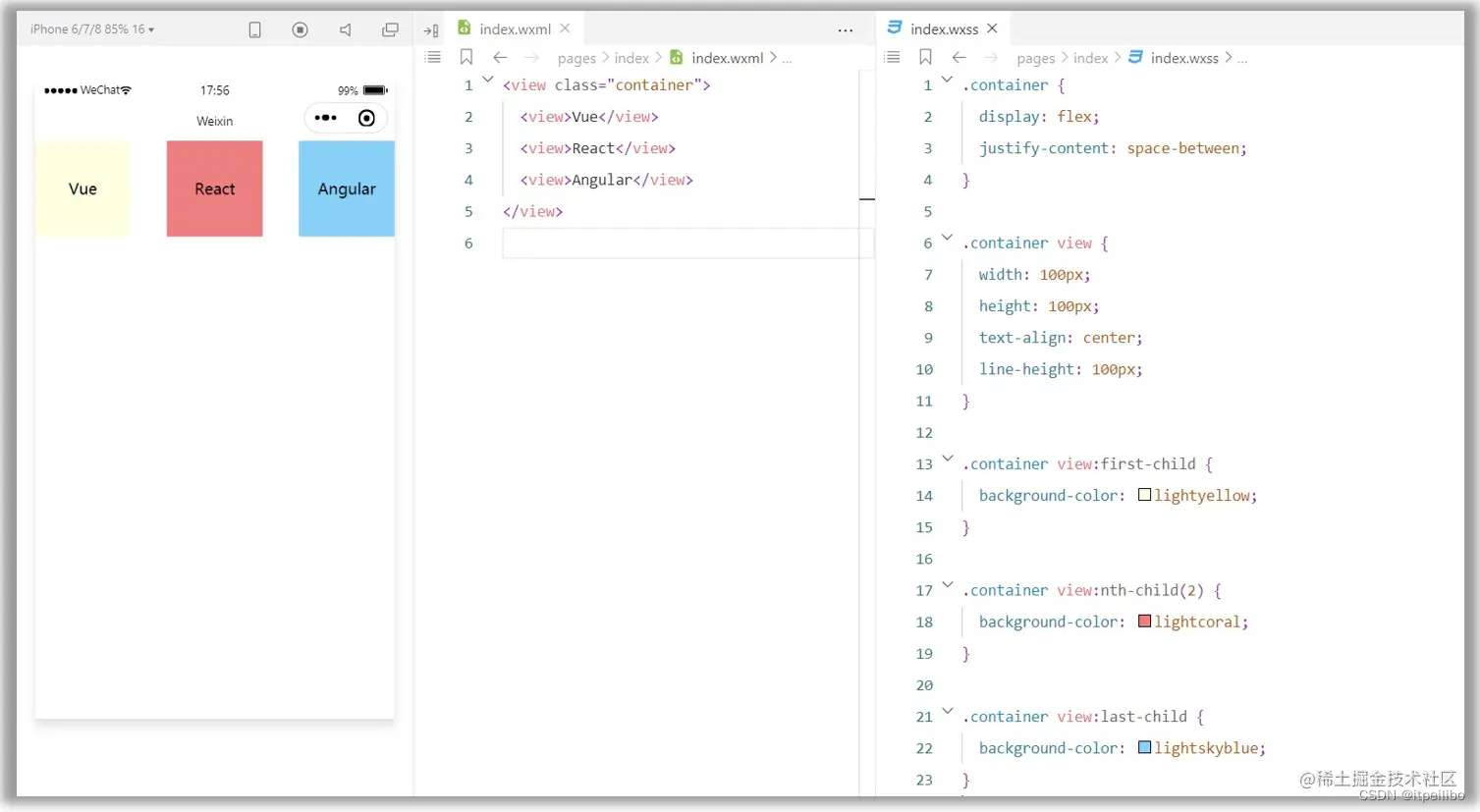This screenshot has height=812, width=1480.
Task: Click the forward arrow in wxml editor
Action: (x=532, y=58)
